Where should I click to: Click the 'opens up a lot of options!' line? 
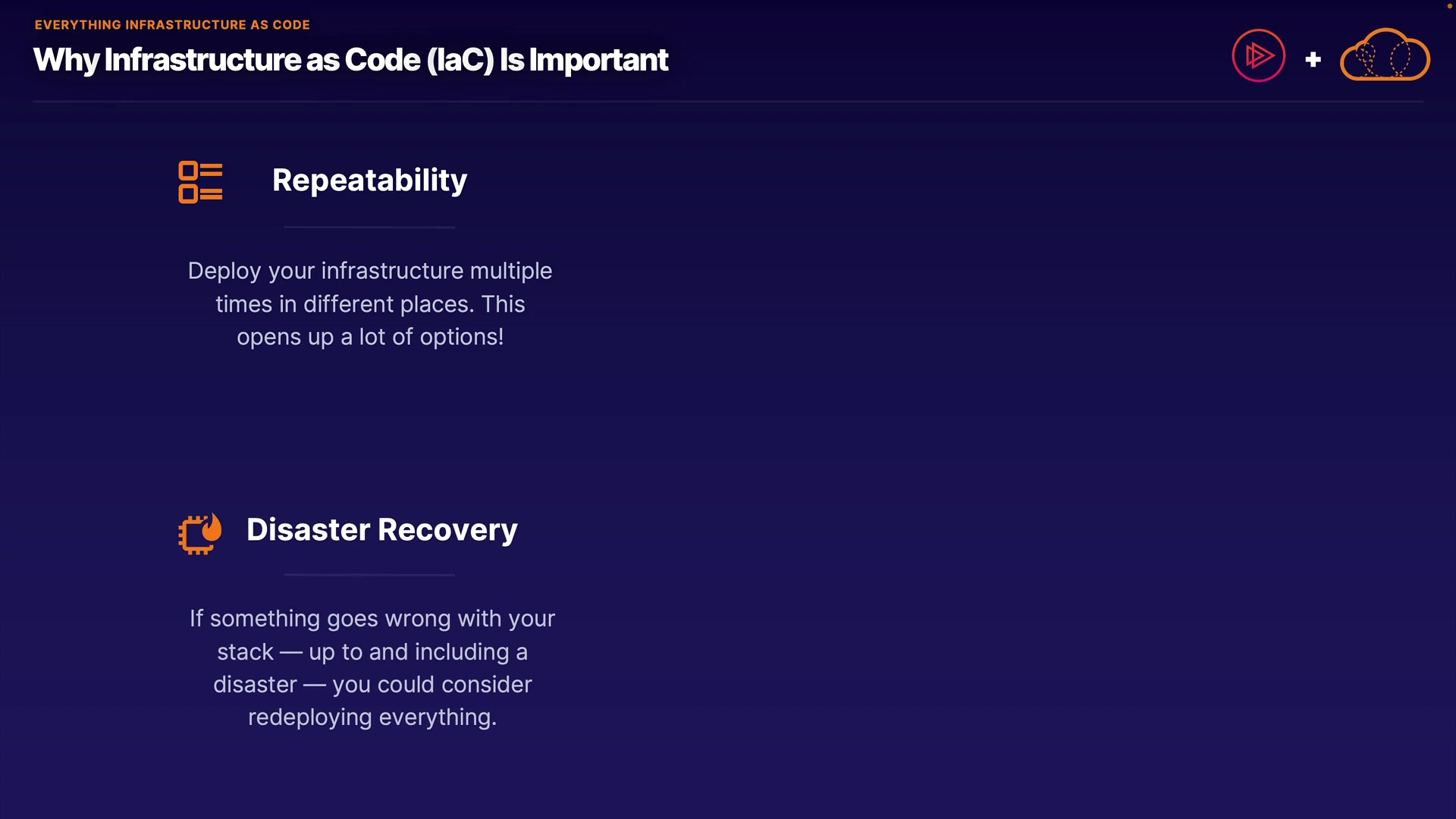click(369, 337)
